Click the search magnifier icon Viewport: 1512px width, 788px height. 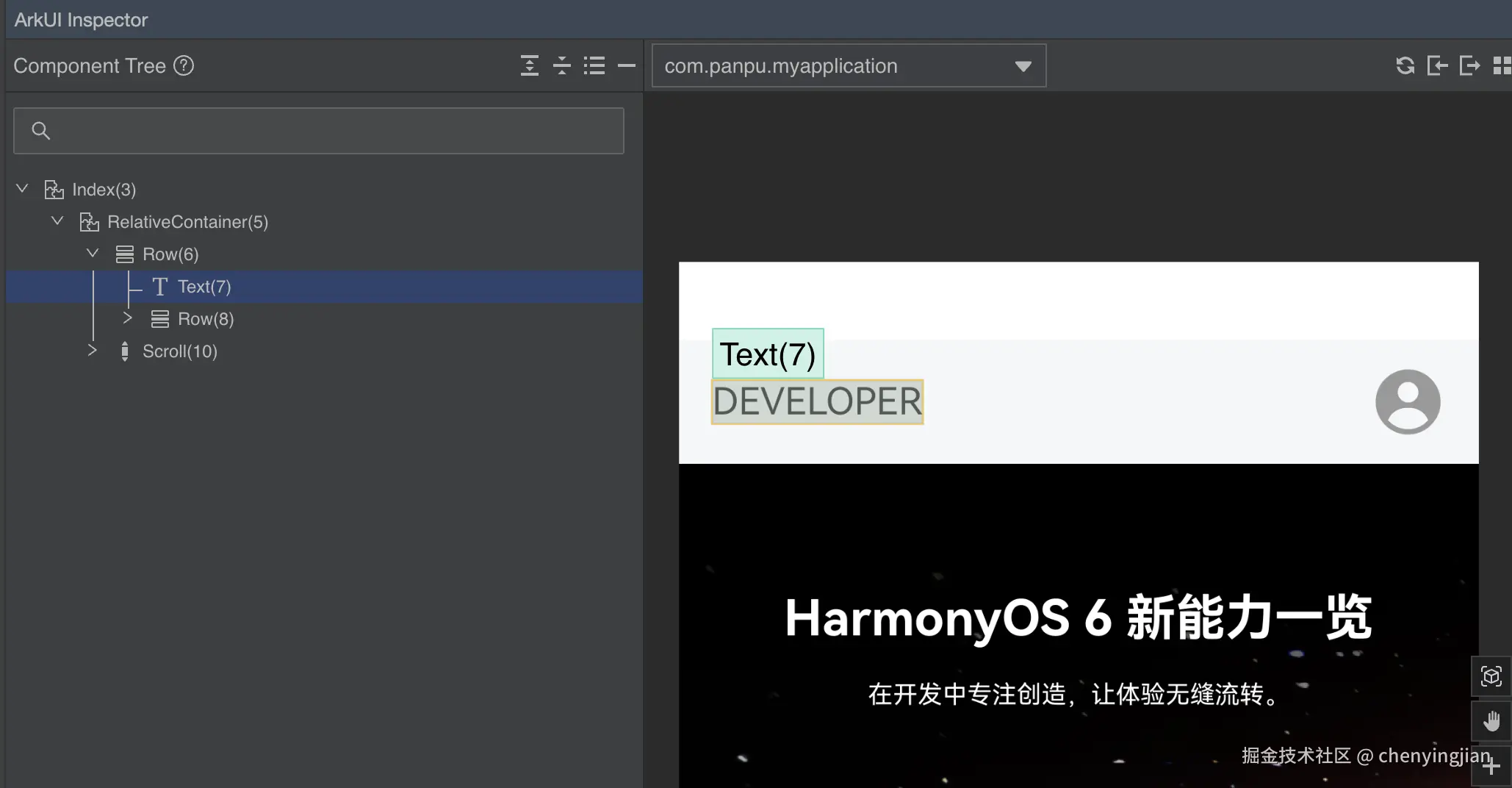(41, 131)
